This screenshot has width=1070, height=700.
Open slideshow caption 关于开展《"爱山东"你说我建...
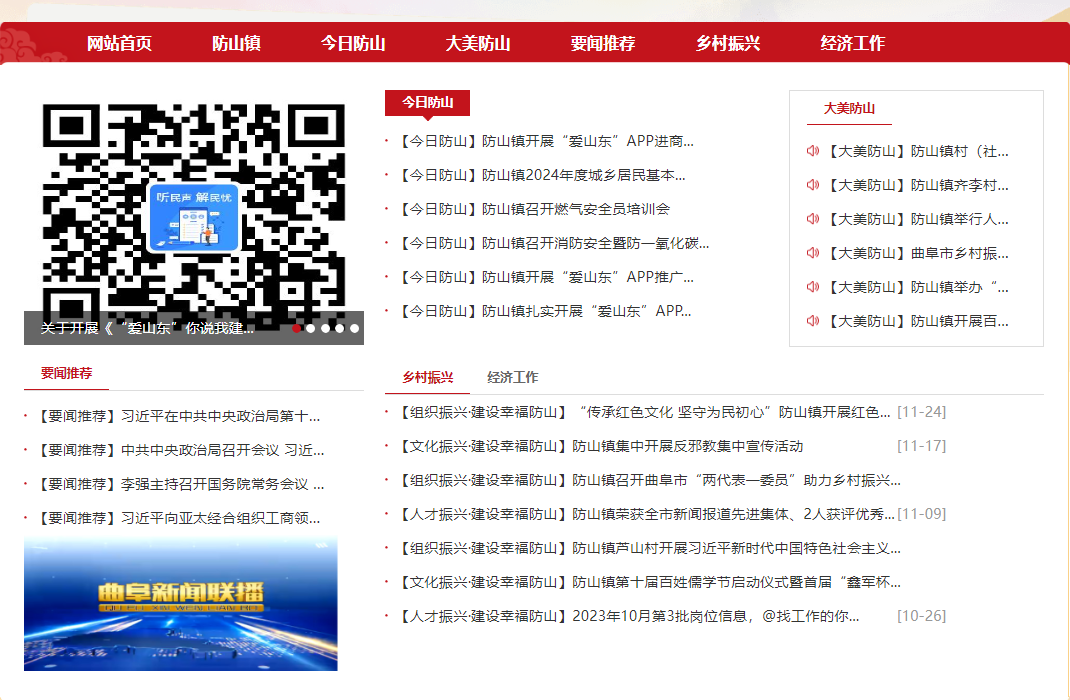[x=147, y=328]
